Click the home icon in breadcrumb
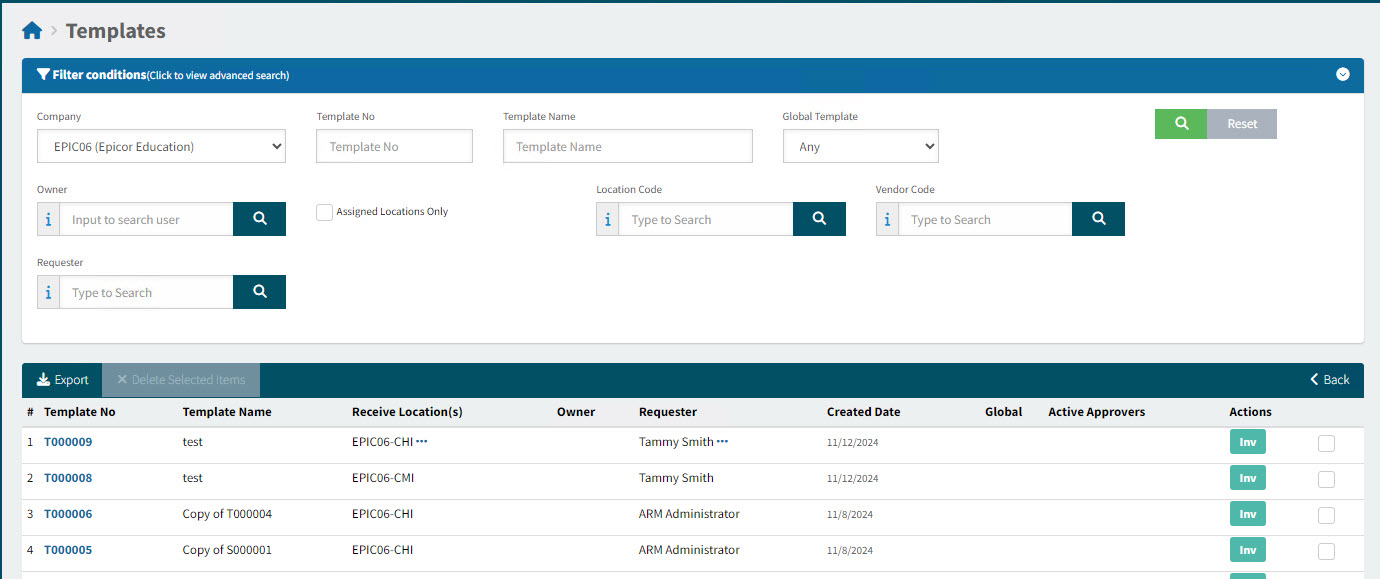The height and width of the screenshot is (579, 1380). coord(32,31)
